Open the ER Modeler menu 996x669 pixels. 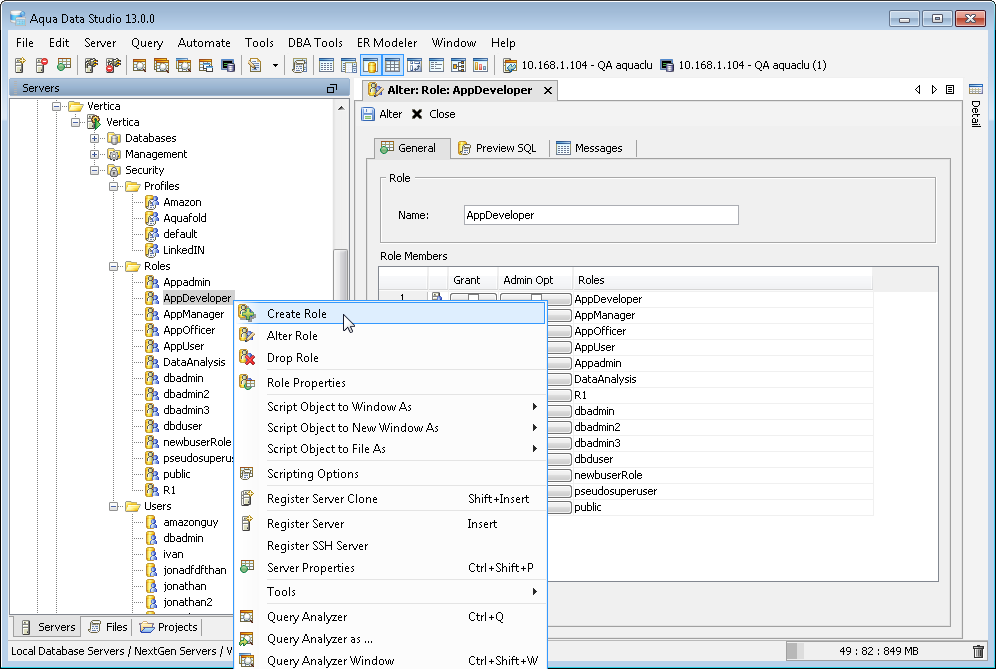coord(387,43)
